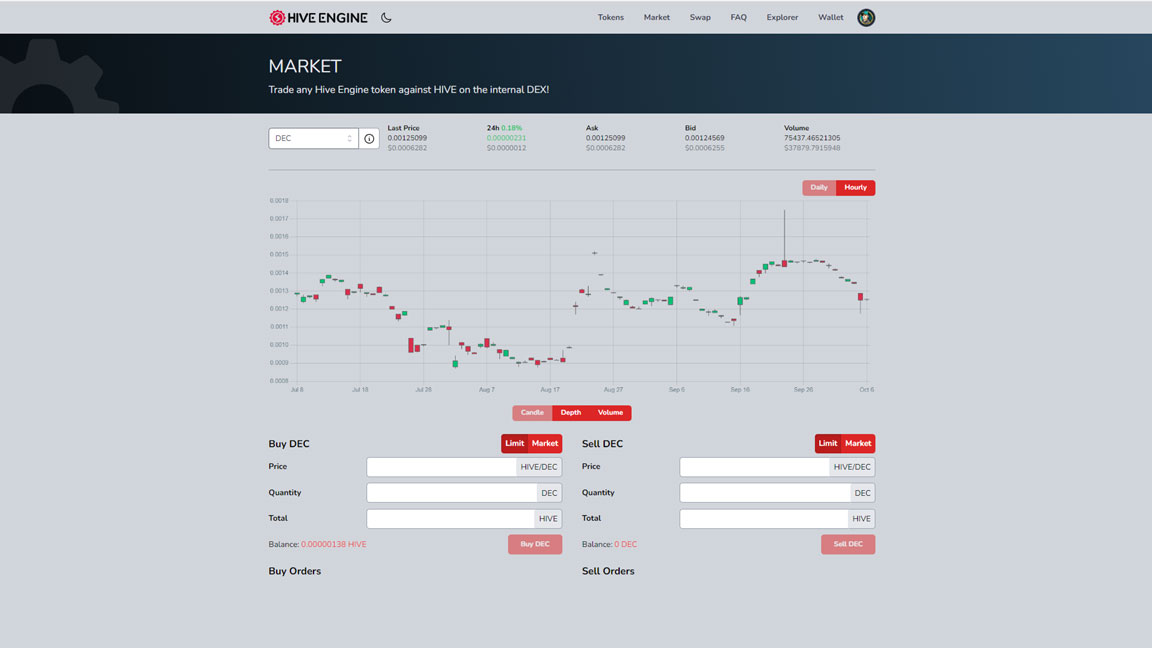Show the Depth chart
Image resolution: width=1152 pixels, height=648 pixels.
tap(571, 413)
